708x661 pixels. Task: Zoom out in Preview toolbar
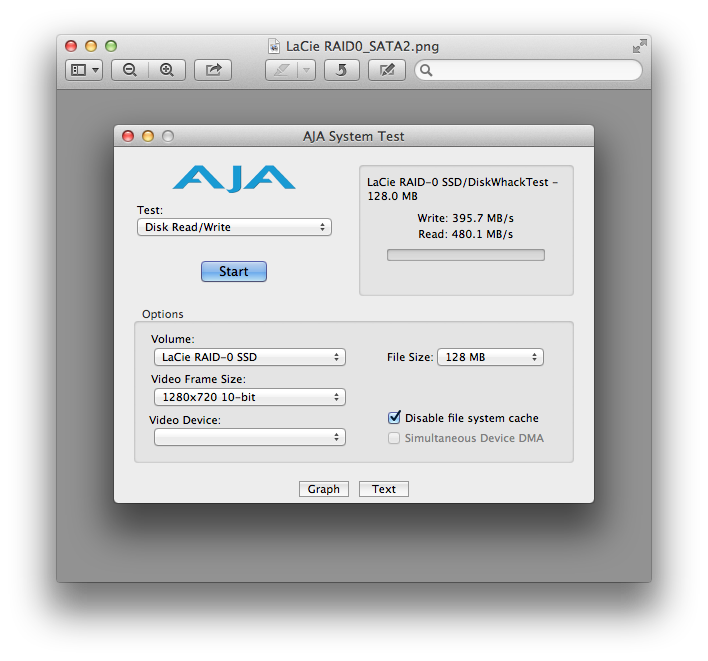click(x=130, y=70)
